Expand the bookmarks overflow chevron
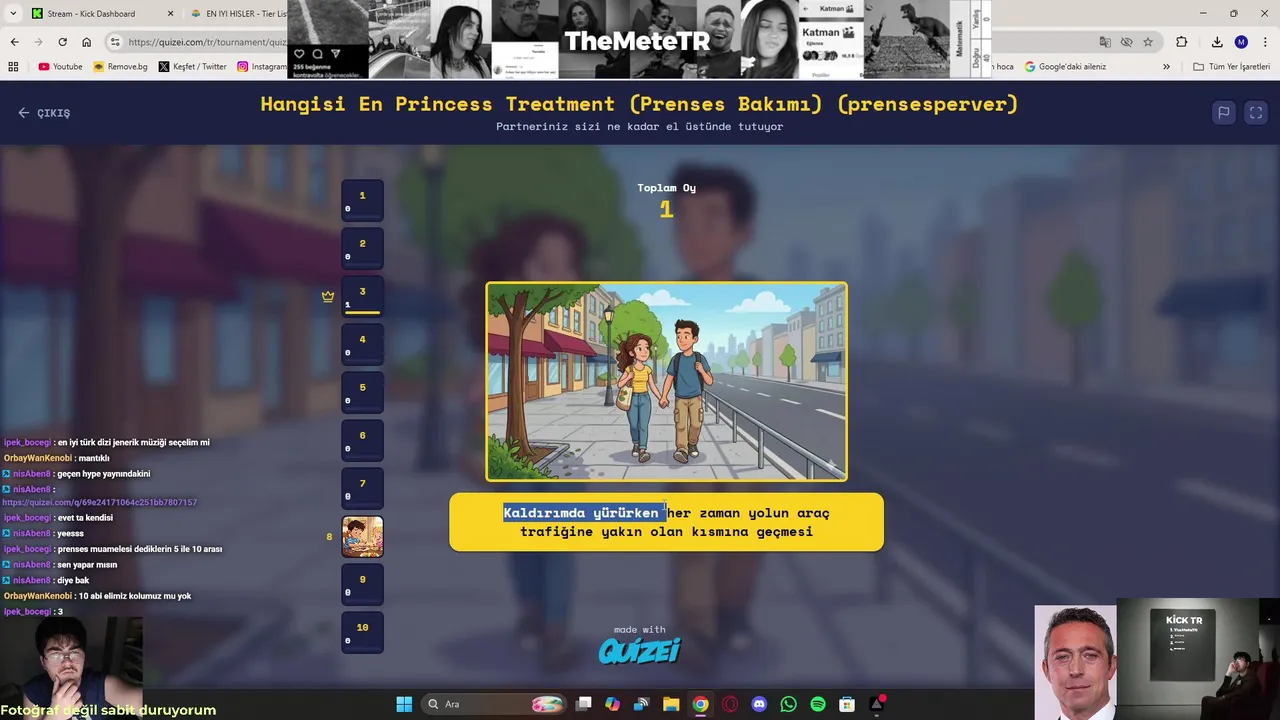The image size is (1280, 720). 1166,67
